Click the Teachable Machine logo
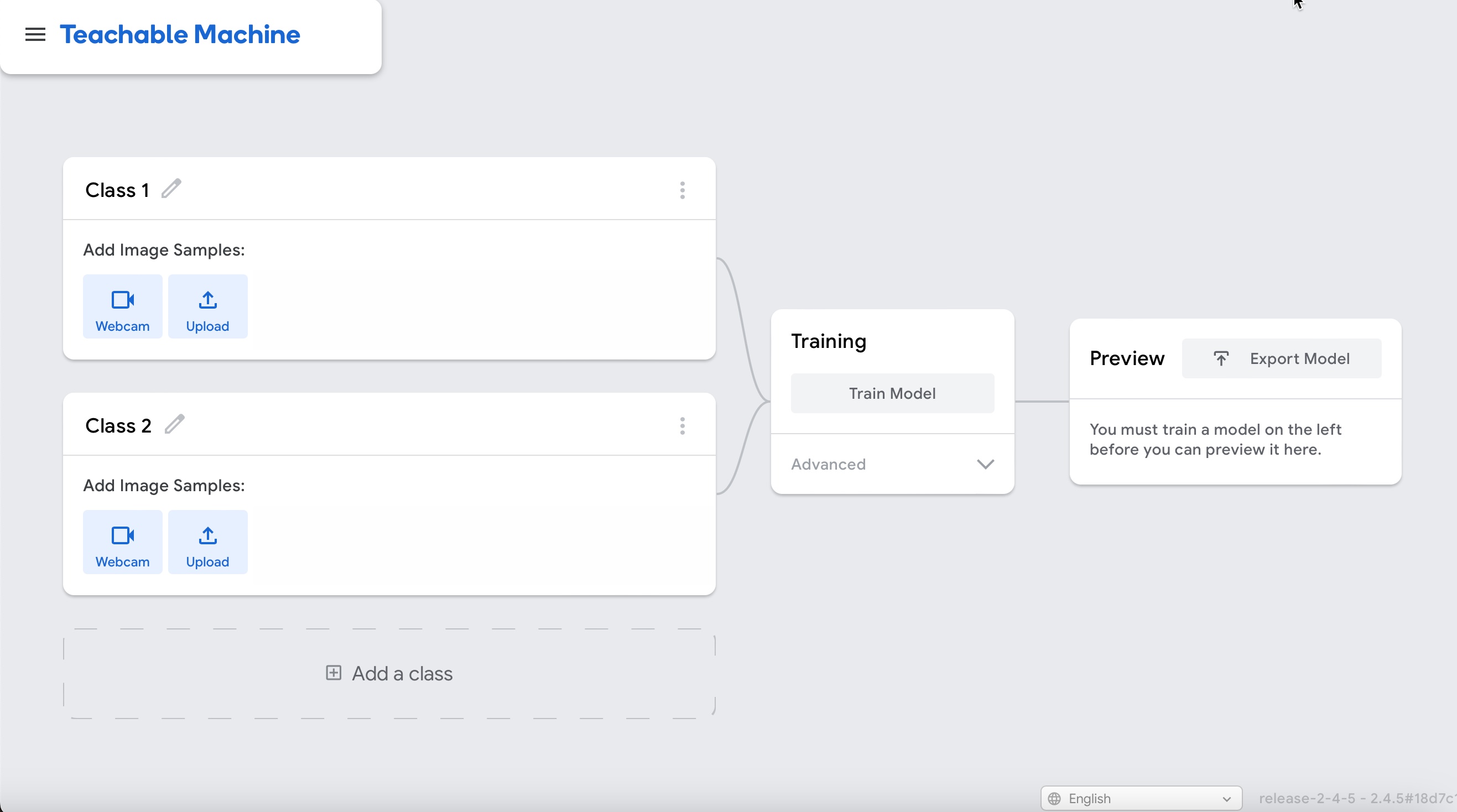Image resolution: width=1457 pixels, height=812 pixels. (x=180, y=34)
